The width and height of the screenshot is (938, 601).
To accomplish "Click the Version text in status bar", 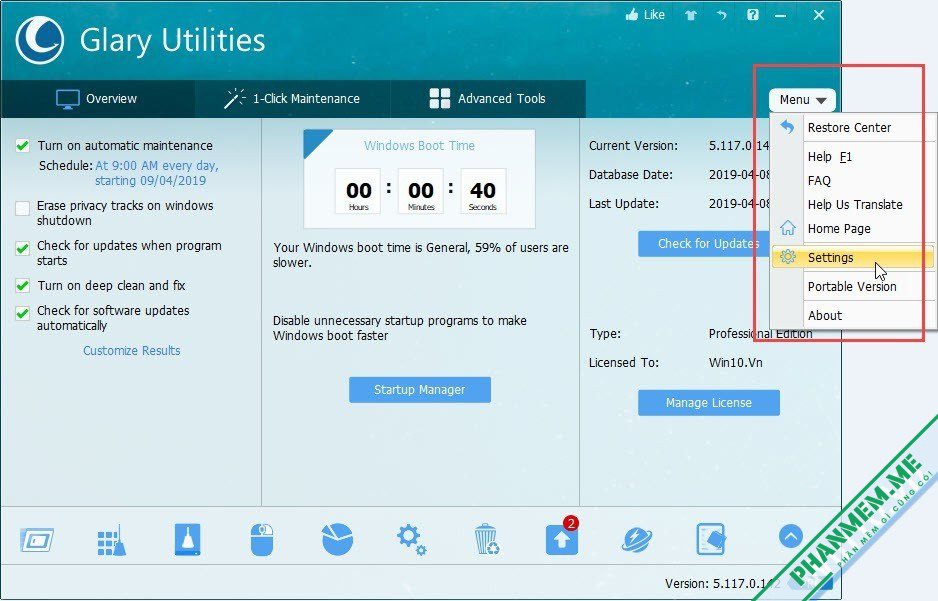I will click(723, 583).
